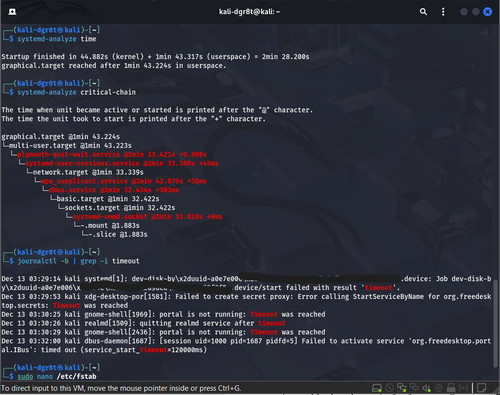Click the 'graphical.target @1min 43.224s' row
Viewport: 500px width, 395px height.
[61, 136]
